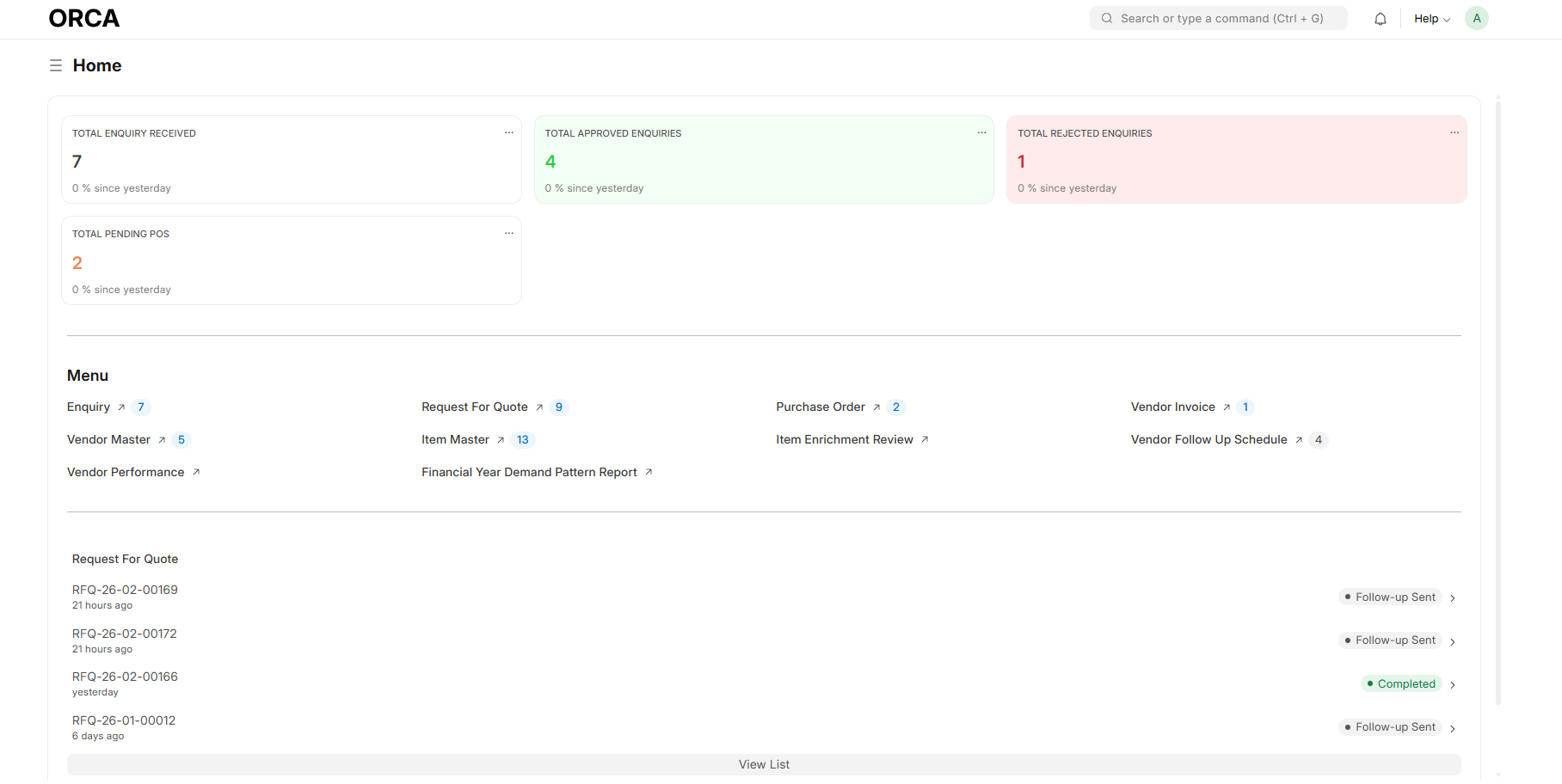Open the Purchase Order menu shortcut
The width and height of the screenshot is (1562, 784).
pos(820,407)
